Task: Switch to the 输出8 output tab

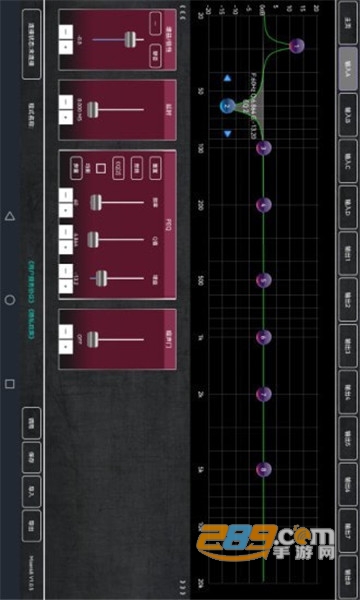Action: pyautogui.click(x=348, y=577)
